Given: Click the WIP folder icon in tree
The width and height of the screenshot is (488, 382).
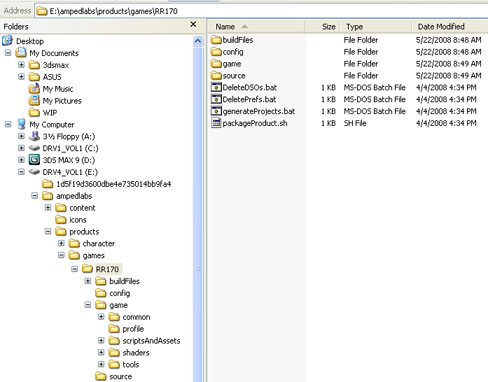Looking at the screenshot, I should click(x=34, y=112).
